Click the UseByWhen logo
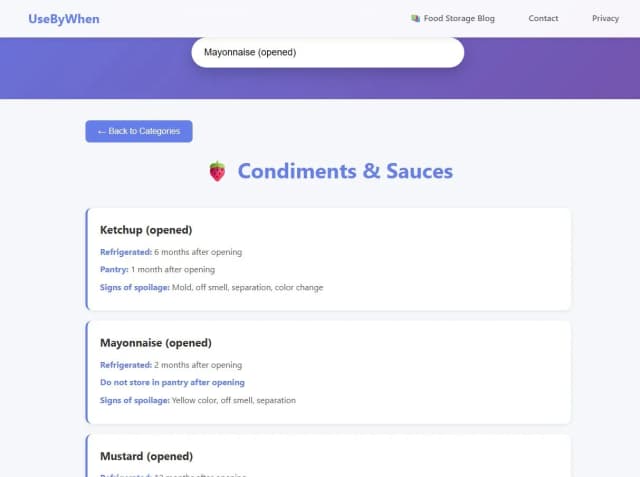This screenshot has height=477, width=640. (64, 19)
